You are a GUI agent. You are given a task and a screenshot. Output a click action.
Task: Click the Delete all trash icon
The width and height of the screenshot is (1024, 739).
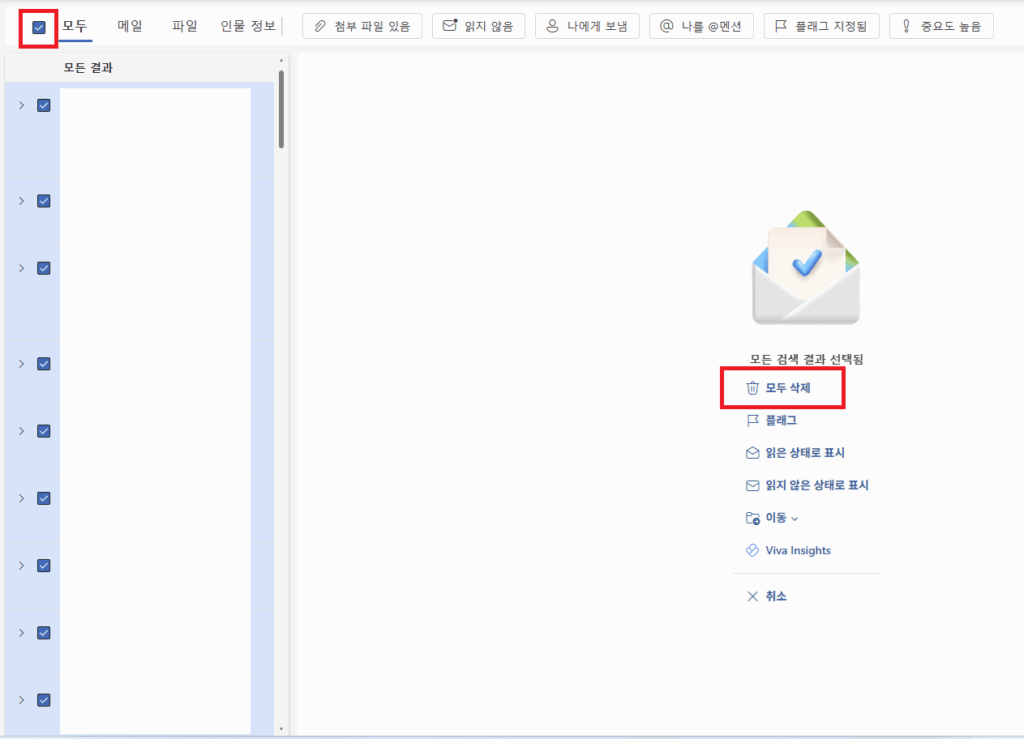coord(753,388)
